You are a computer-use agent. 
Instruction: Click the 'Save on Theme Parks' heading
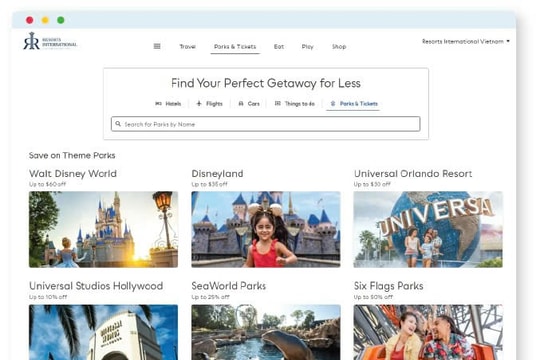tap(72, 155)
